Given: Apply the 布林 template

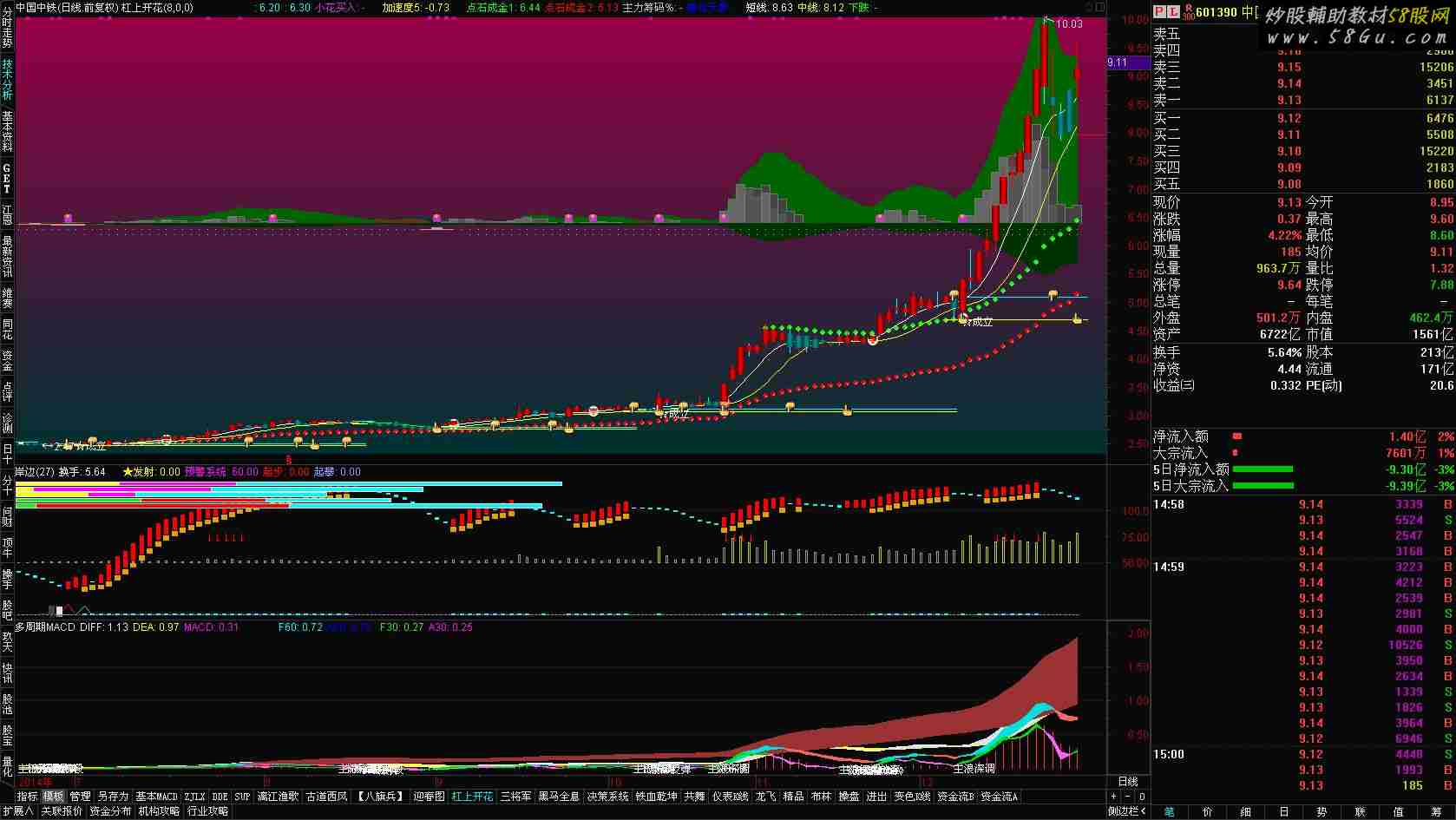Looking at the screenshot, I should tap(821, 796).
